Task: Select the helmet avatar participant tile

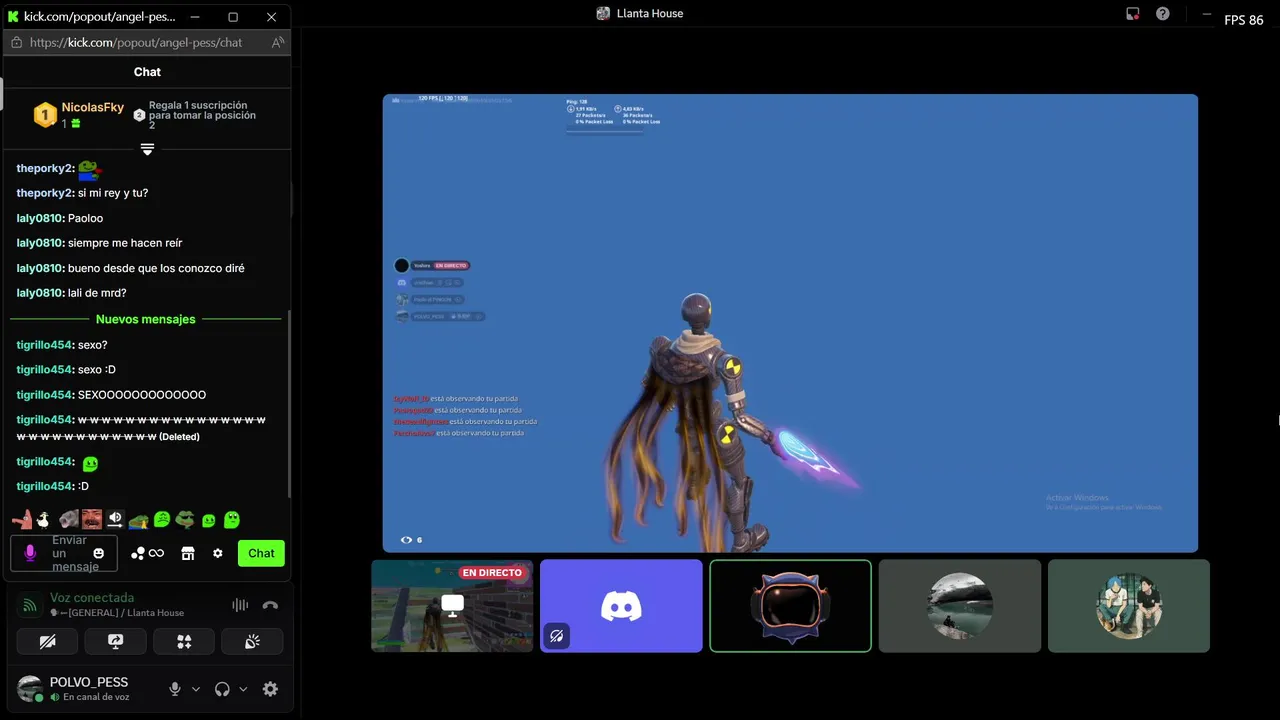Action: 790,606
